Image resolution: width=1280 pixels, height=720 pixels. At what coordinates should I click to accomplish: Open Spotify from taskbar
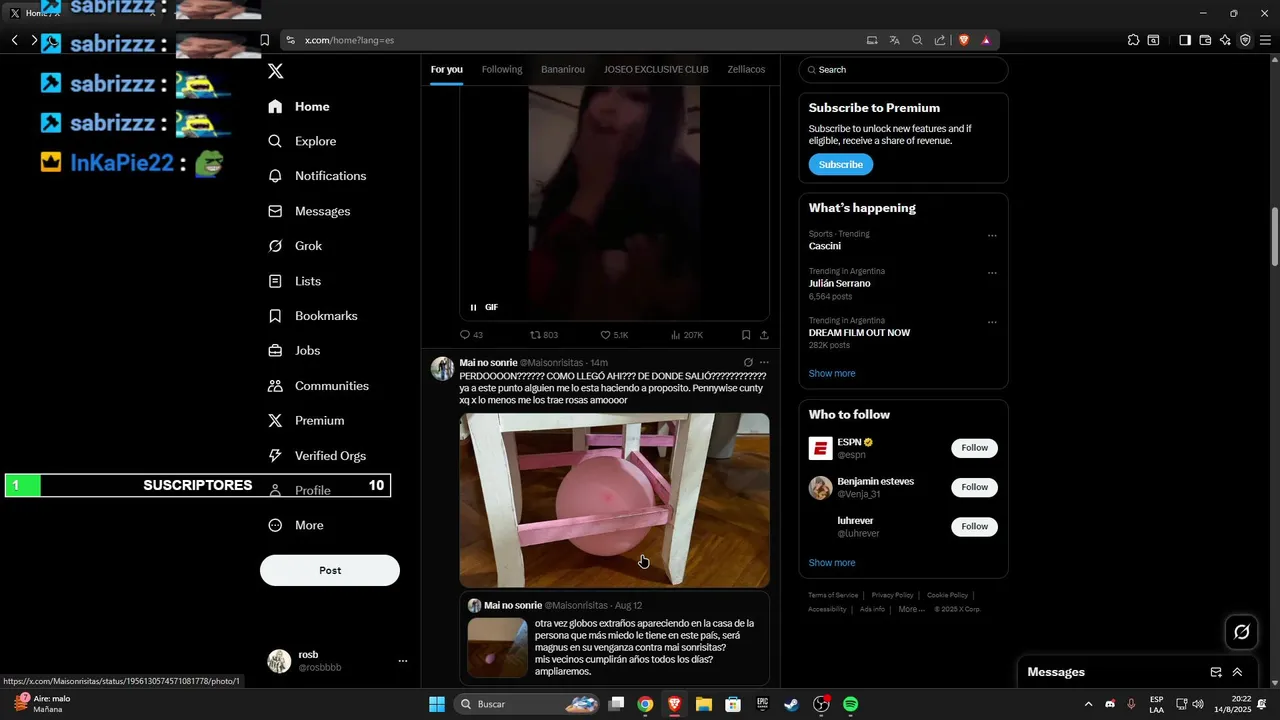pyautogui.click(x=850, y=704)
